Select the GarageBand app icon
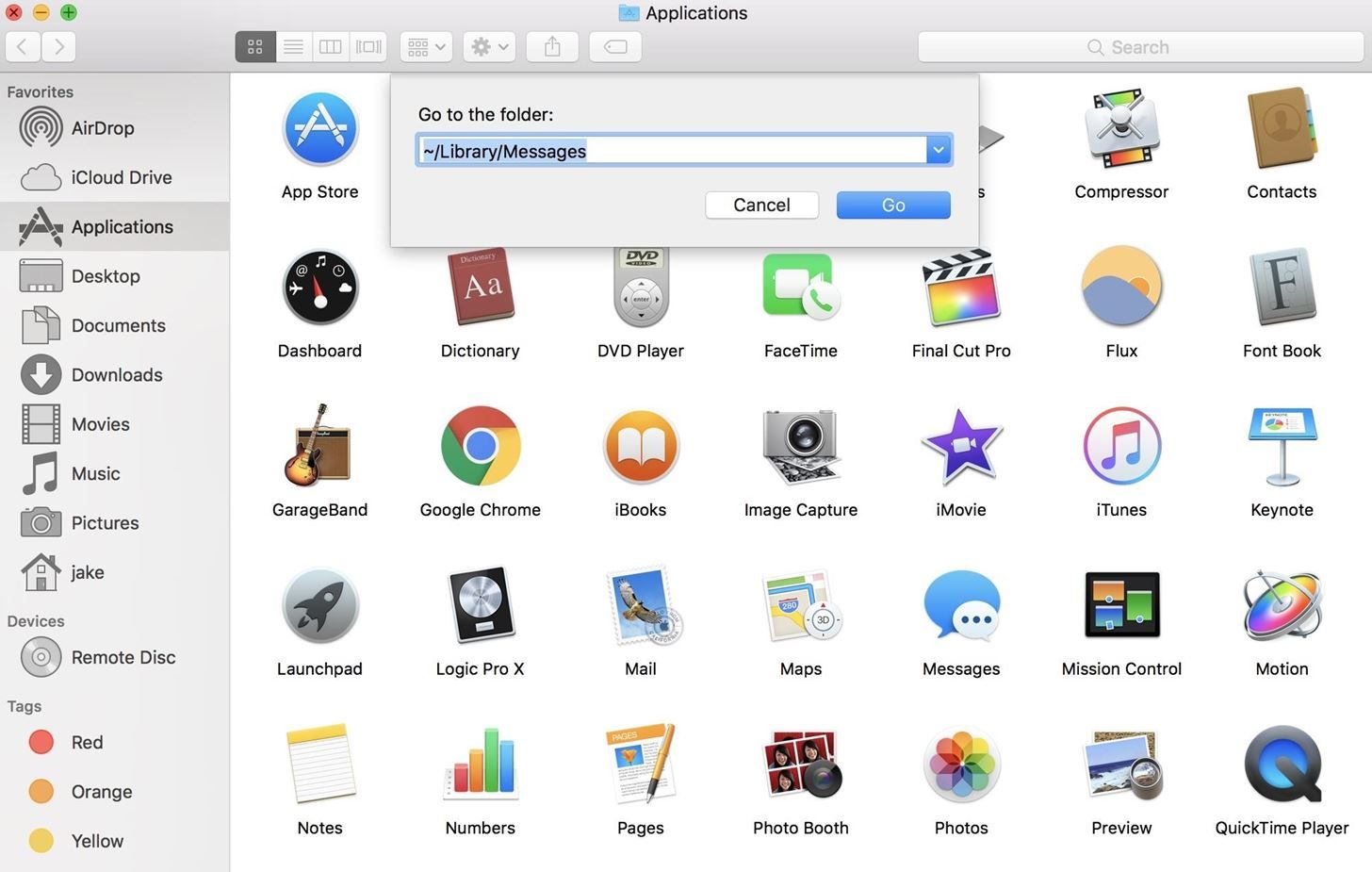This screenshot has width=1372, height=872. click(319, 447)
